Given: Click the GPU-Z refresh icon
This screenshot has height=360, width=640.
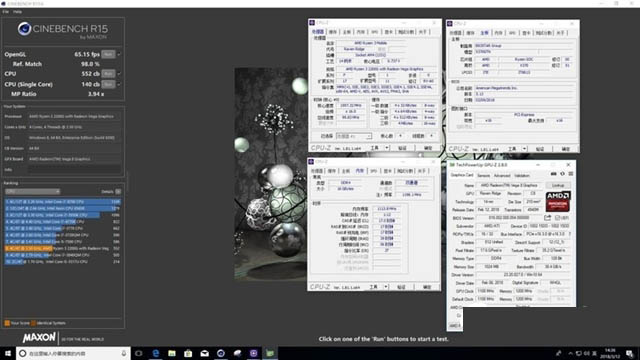Looking at the screenshot, I should point(562,174).
